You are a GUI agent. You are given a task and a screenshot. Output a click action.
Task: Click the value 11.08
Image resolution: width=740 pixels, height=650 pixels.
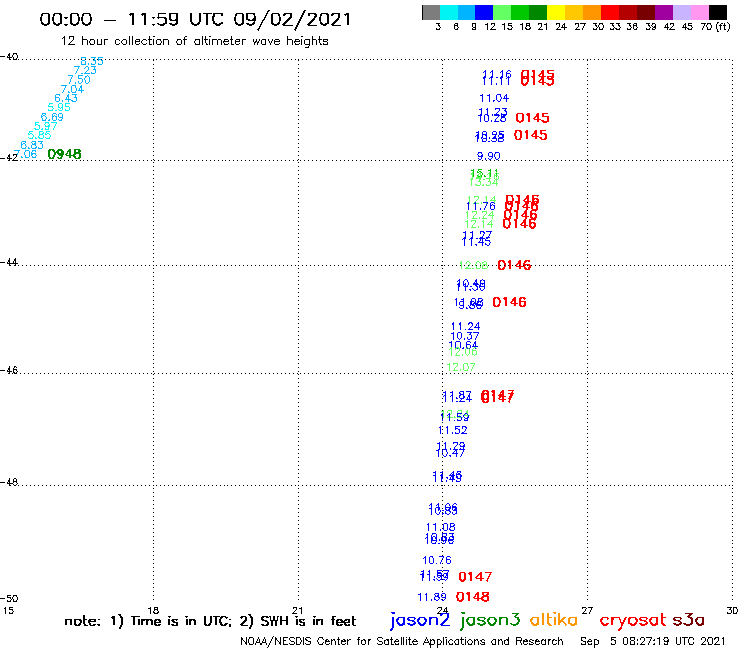click(441, 527)
